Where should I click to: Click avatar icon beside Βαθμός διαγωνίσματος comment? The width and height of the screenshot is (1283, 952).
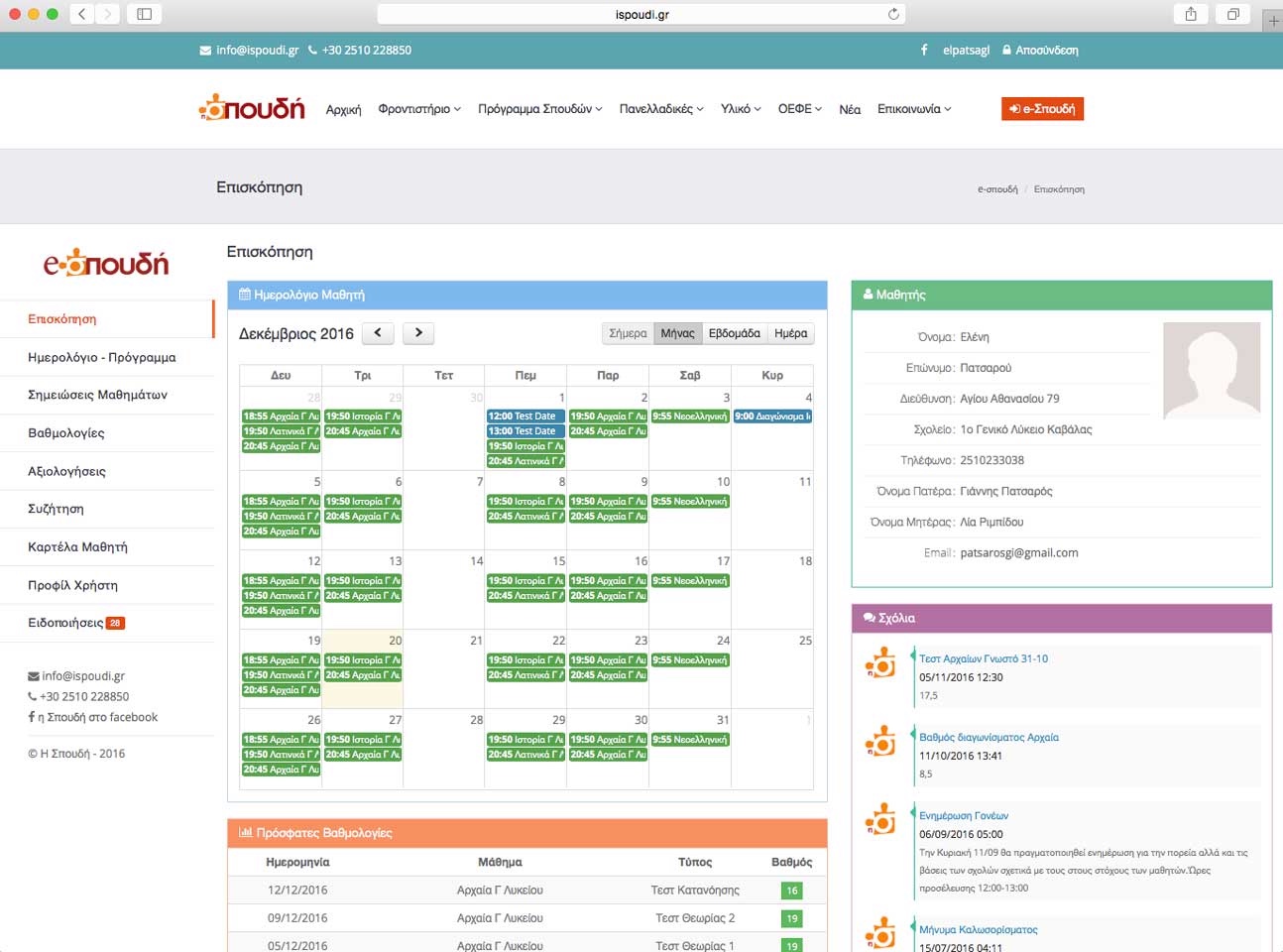click(880, 741)
